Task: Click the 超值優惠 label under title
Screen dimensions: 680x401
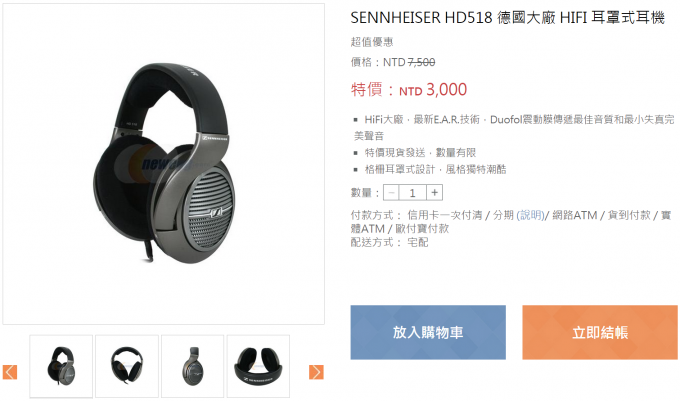Action: point(372,42)
